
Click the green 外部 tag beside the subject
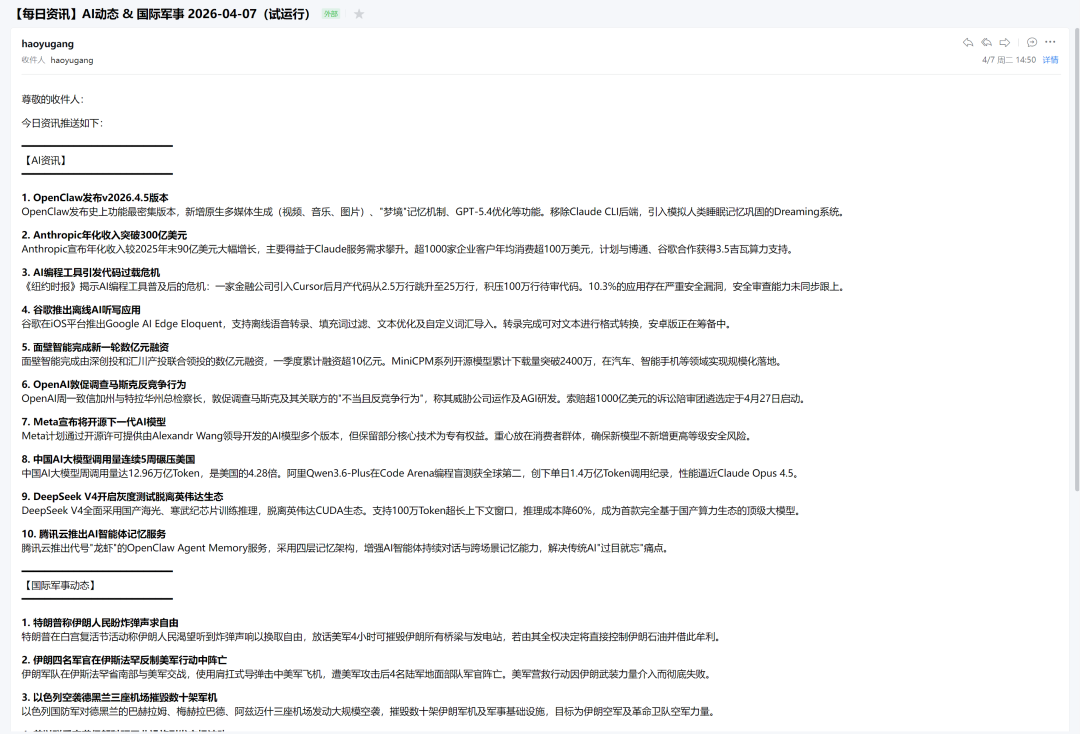(330, 14)
